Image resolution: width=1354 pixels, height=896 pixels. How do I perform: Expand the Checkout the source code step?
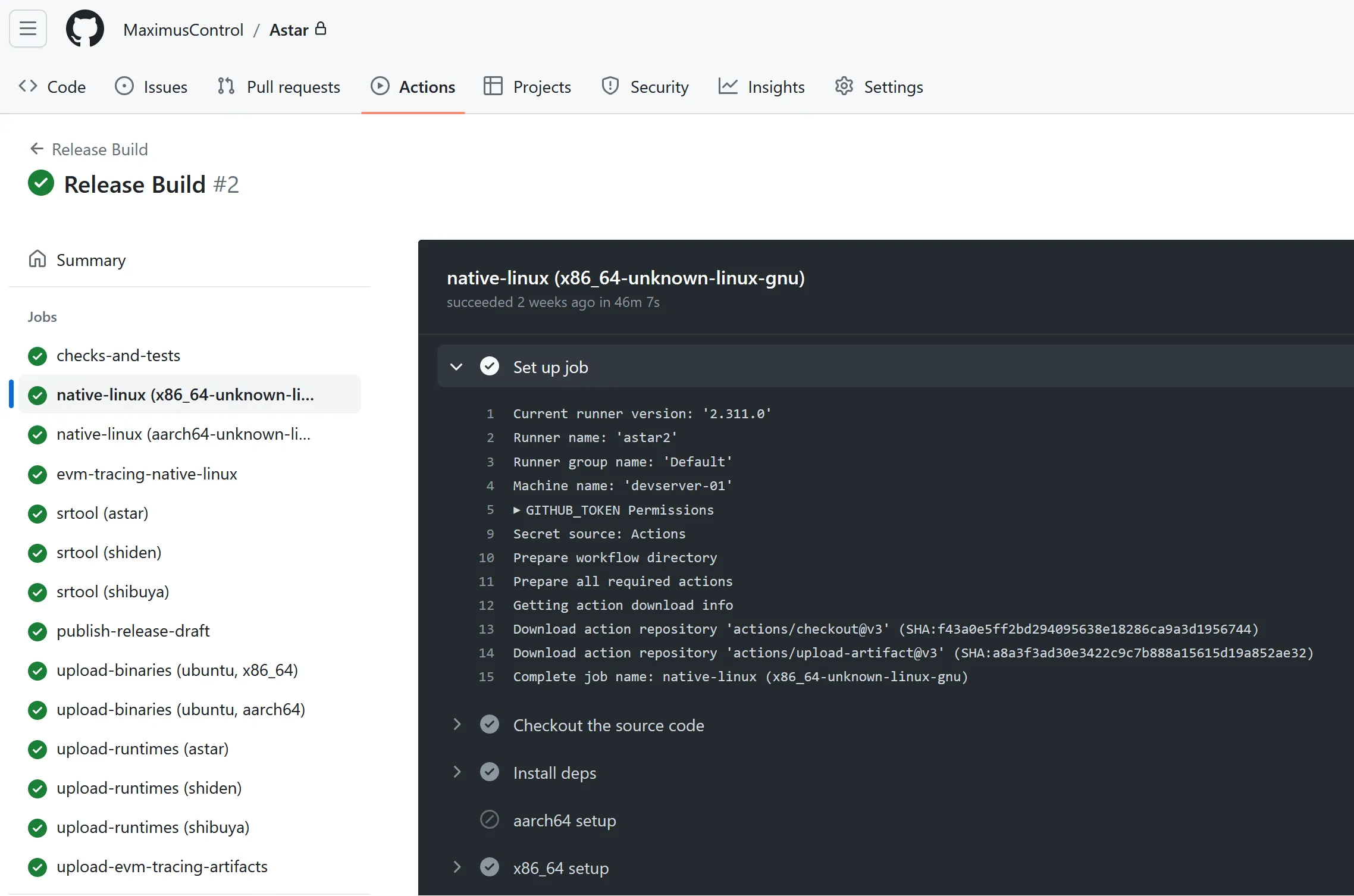point(456,725)
